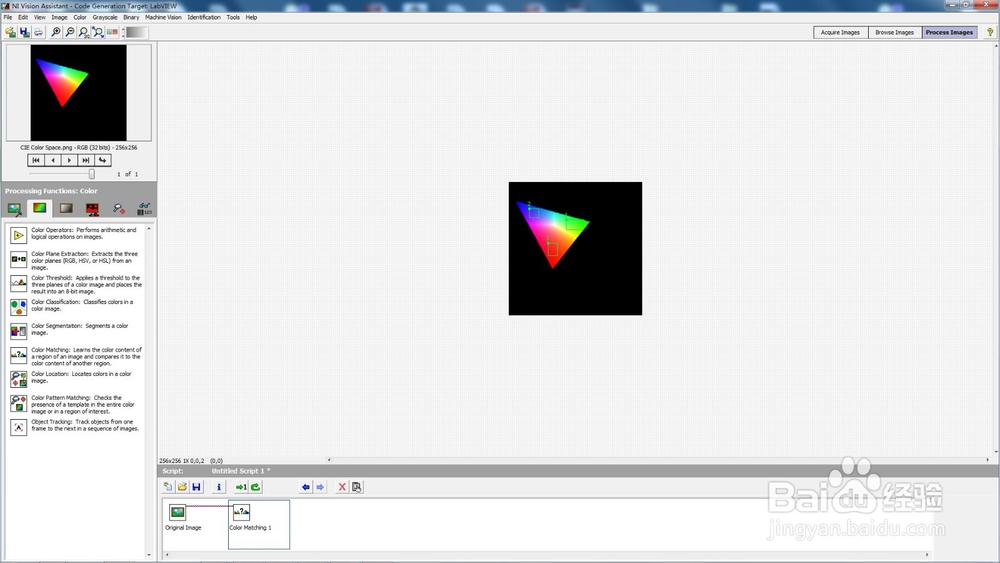Screen dimensions: 1000x563
Task: Select the Color Operators function icon
Action: click(18, 235)
